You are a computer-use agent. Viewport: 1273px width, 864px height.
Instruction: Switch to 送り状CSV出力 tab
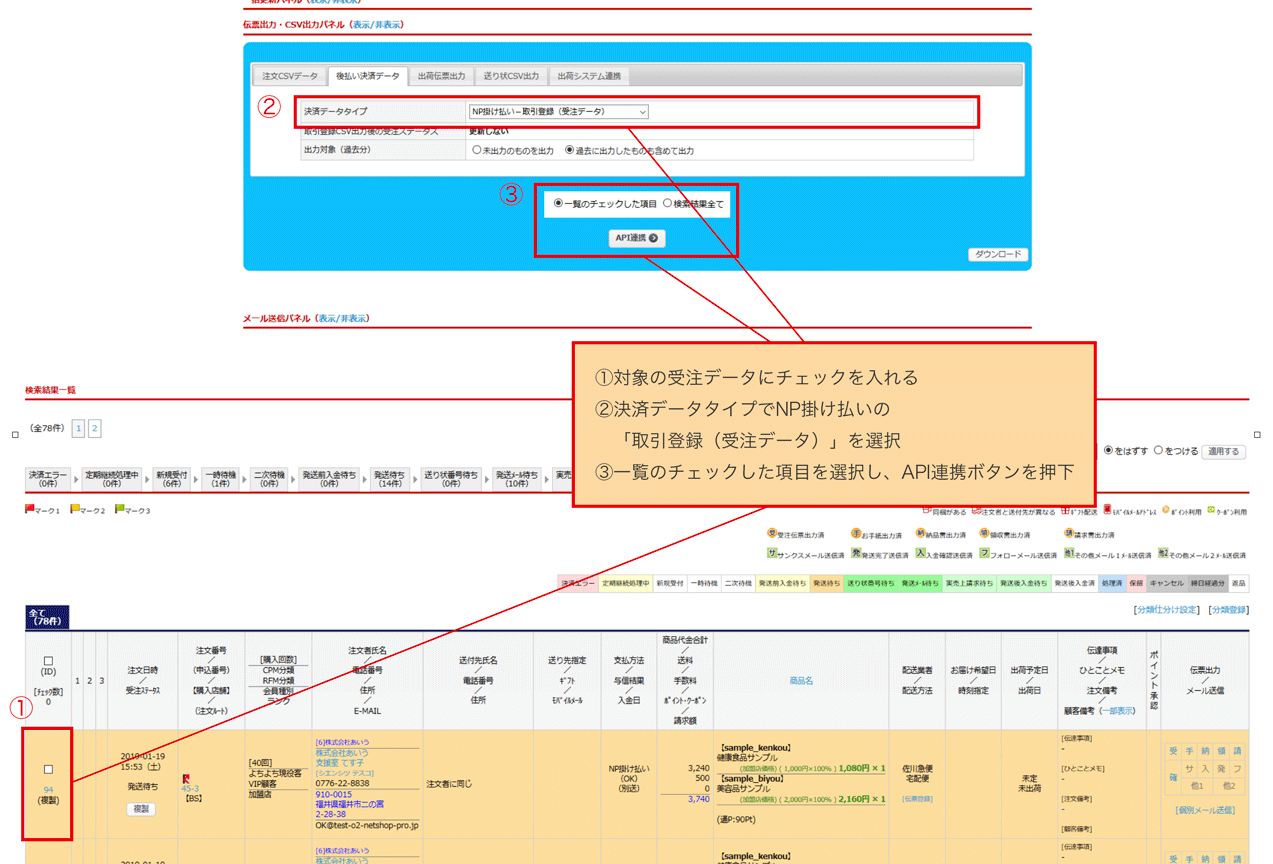click(x=511, y=76)
